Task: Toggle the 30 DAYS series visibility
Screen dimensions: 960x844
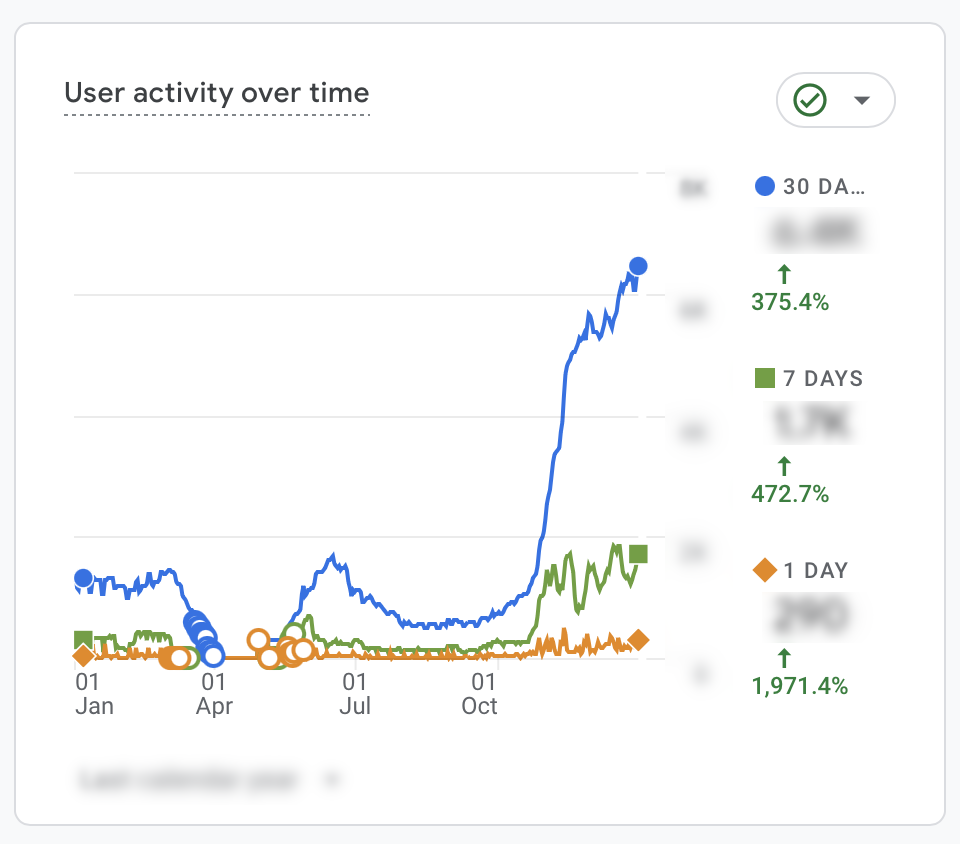Action: point(810,186)
